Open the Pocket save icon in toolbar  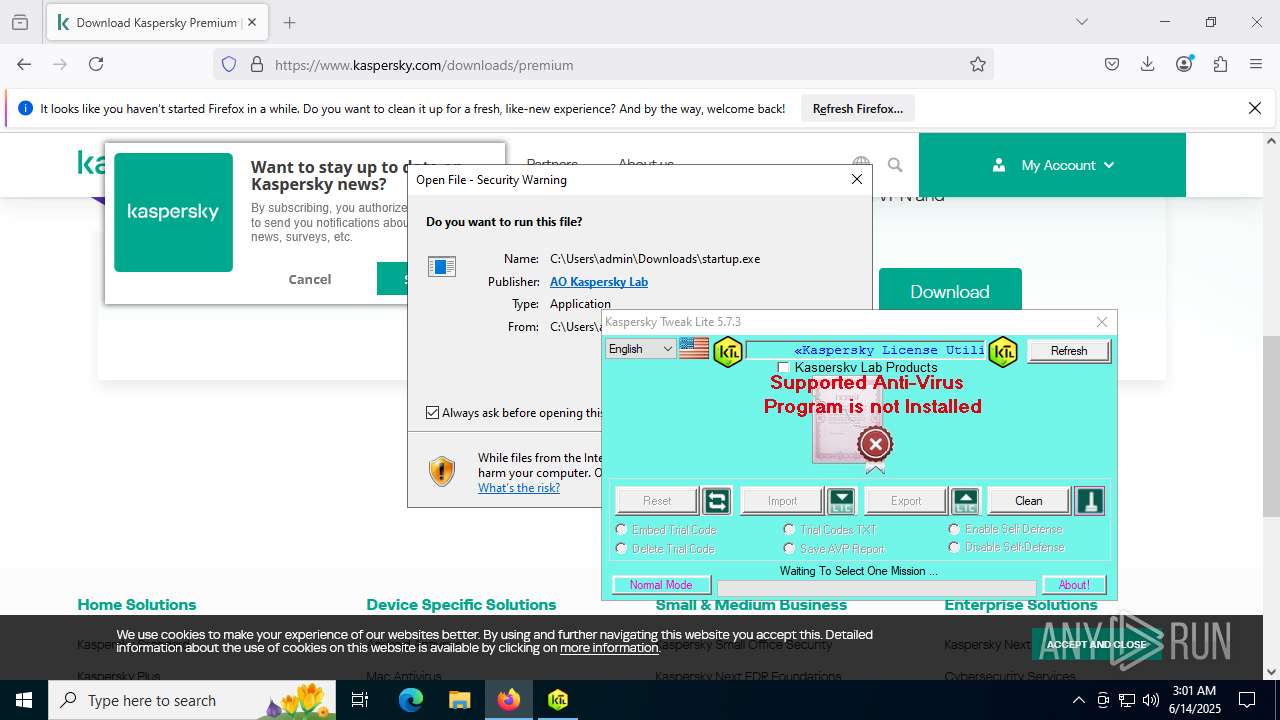click(x=1112, y=64)
